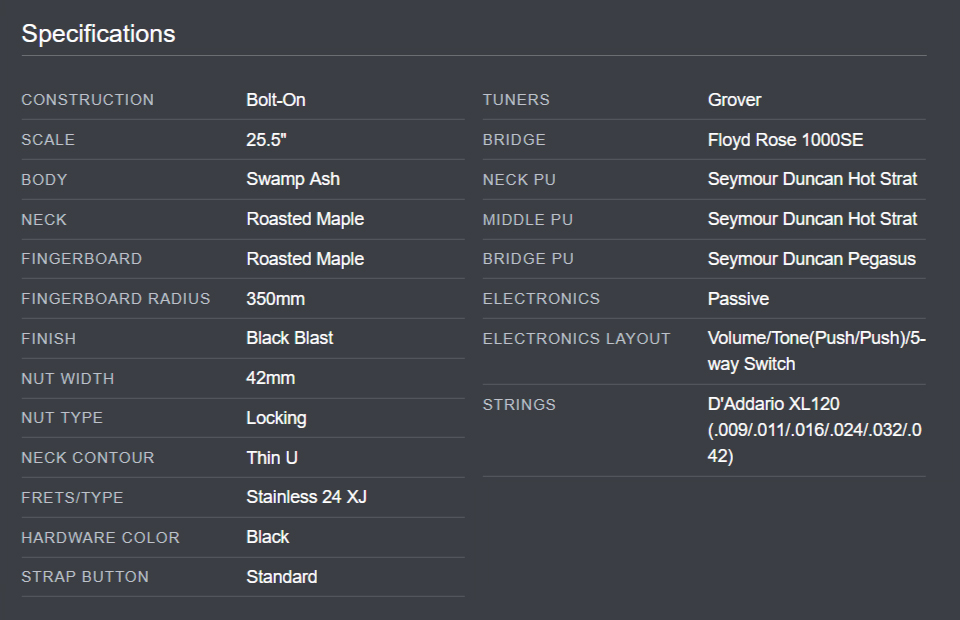The height and width of the screenshot is (620, 960).
Task: Click the ELECTRONICS LAYOUT label
Action: pos(576,338)
